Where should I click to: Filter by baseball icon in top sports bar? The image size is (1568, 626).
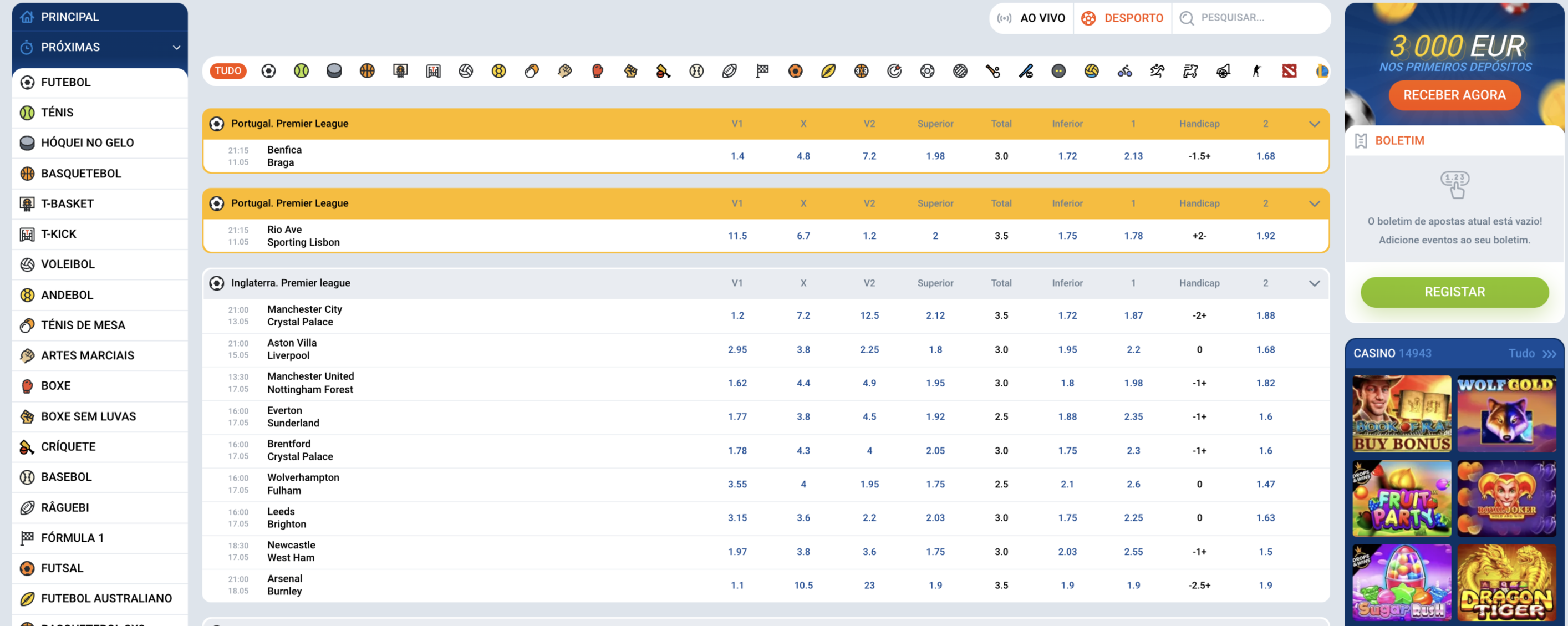(696, 70)
